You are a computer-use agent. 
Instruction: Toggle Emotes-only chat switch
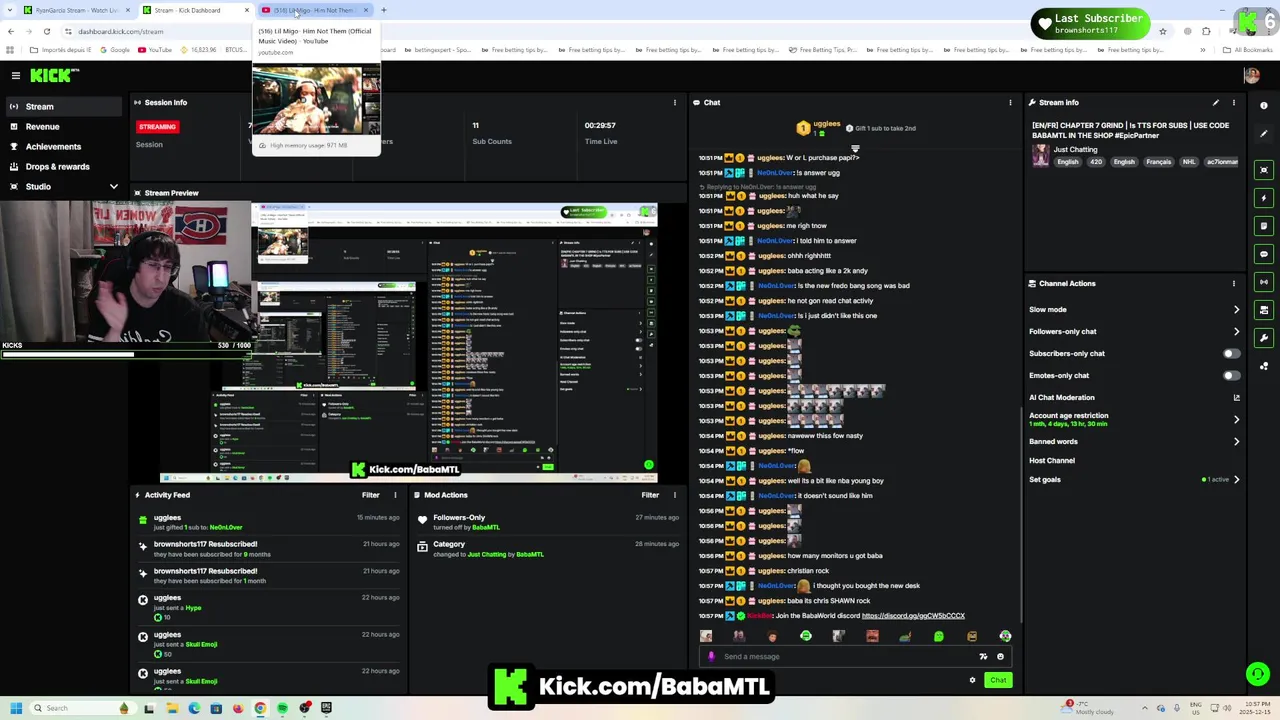1231,375
